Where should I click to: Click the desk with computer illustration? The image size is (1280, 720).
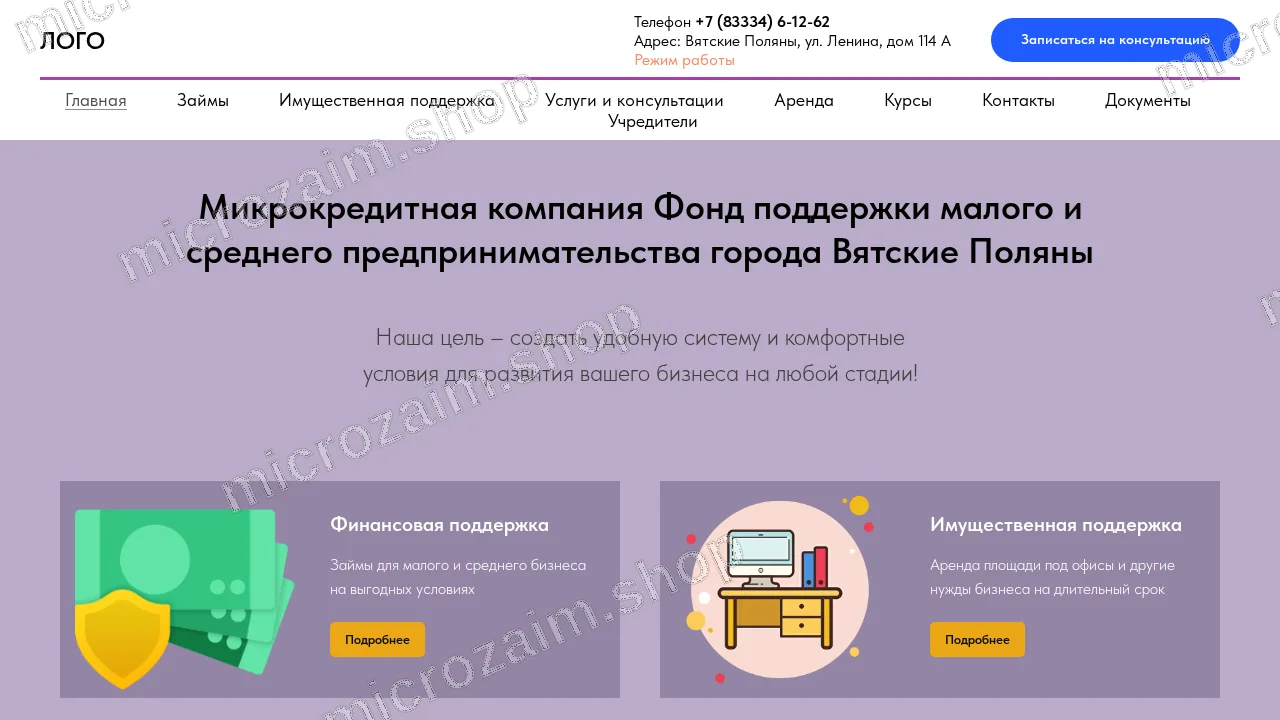pos(779,590)
